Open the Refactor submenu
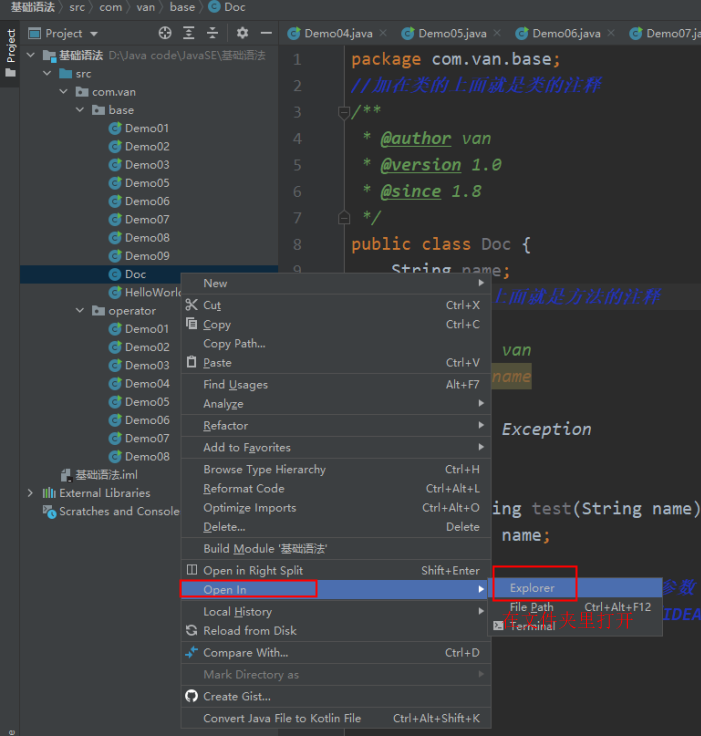Screen dimensions: 701x736 pyautogui.click(x=336, y=426)
